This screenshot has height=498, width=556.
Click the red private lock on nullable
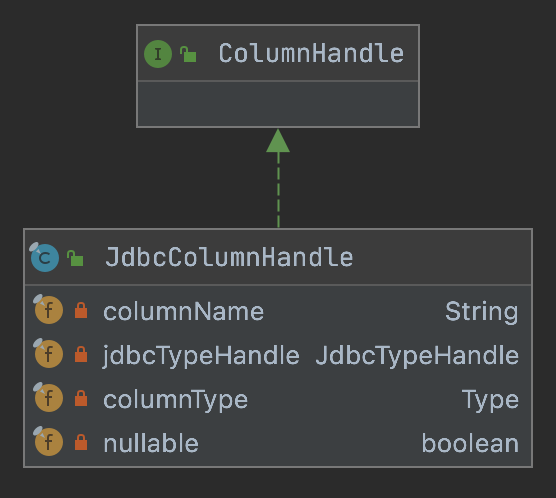(81, 442)
